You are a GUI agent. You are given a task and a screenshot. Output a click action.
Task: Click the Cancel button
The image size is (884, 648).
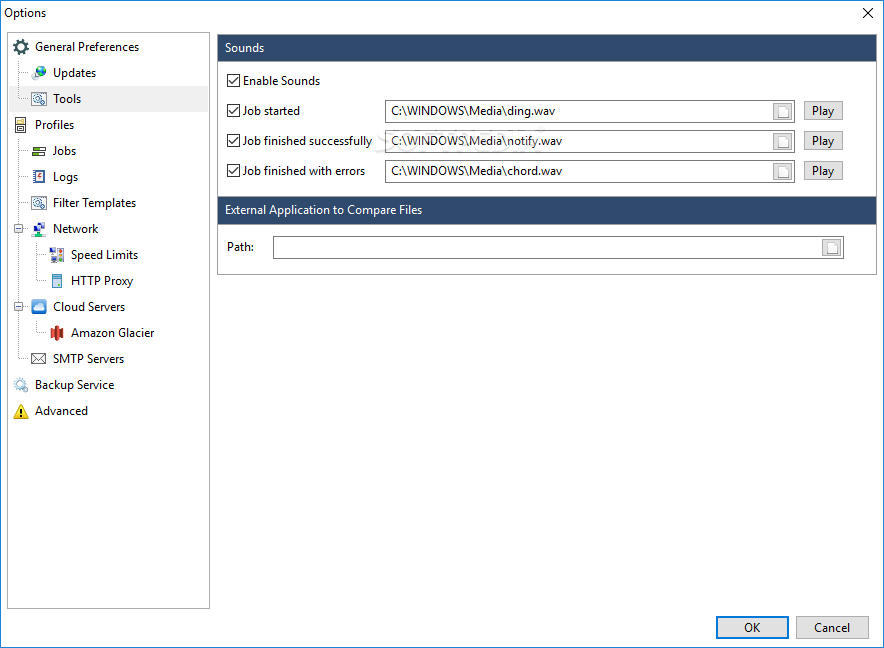[x=832, y=627]
